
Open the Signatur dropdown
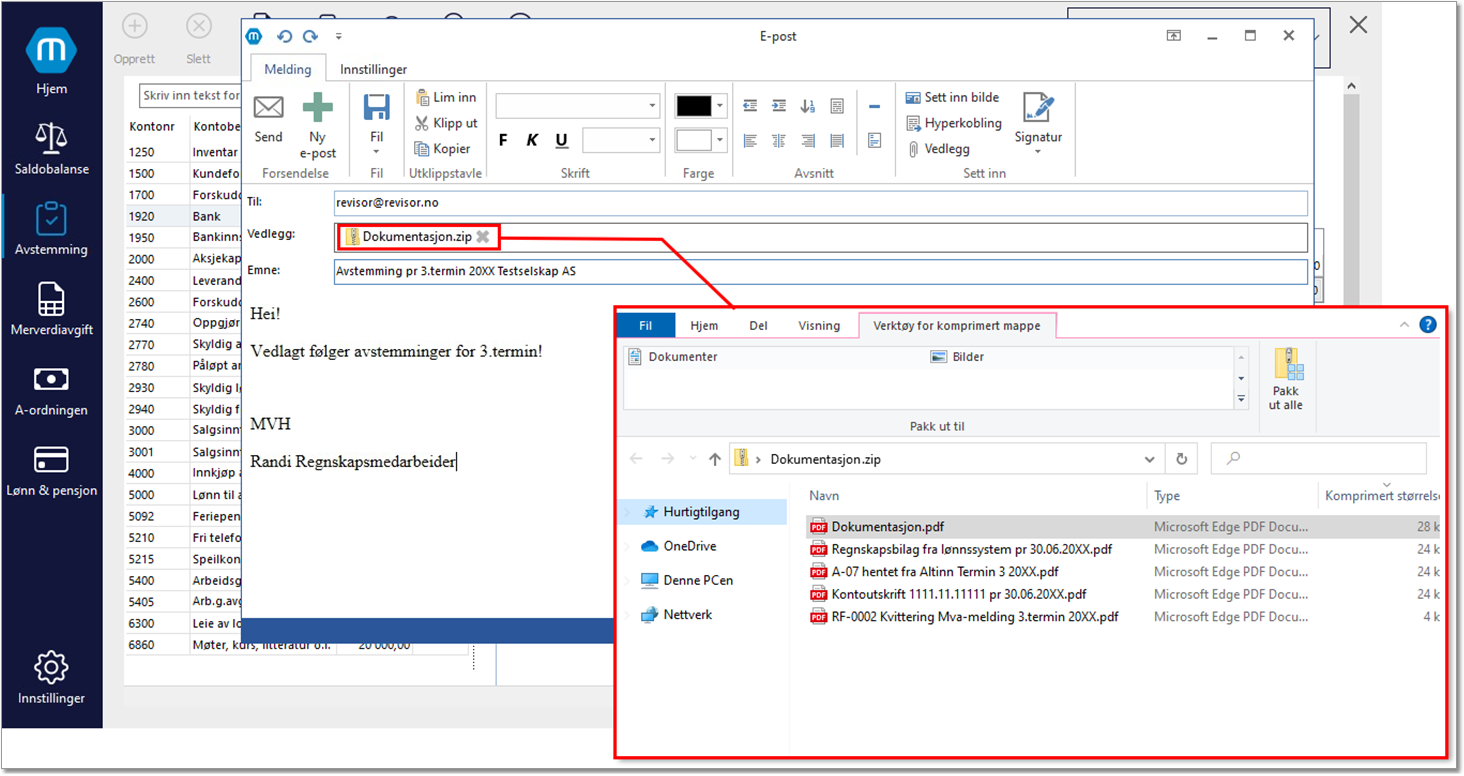(x=1038, y=123)
